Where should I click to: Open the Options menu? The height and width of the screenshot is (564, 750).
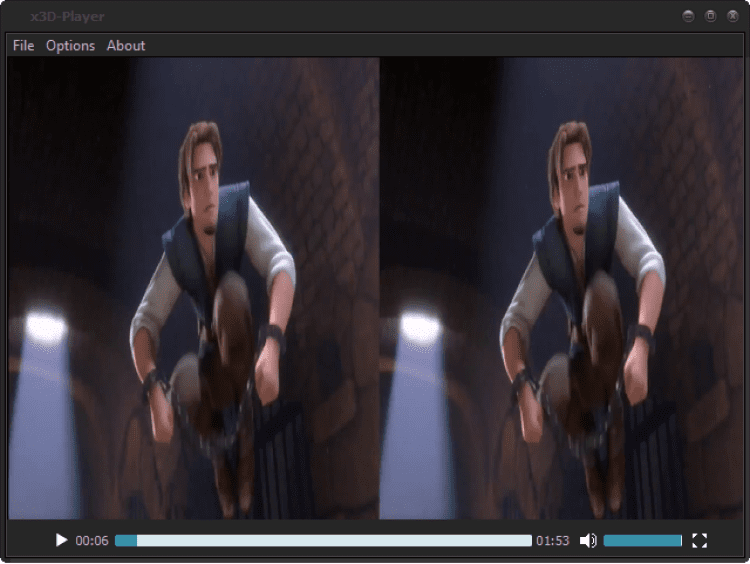pyautogui.click(x=70, y=45)
